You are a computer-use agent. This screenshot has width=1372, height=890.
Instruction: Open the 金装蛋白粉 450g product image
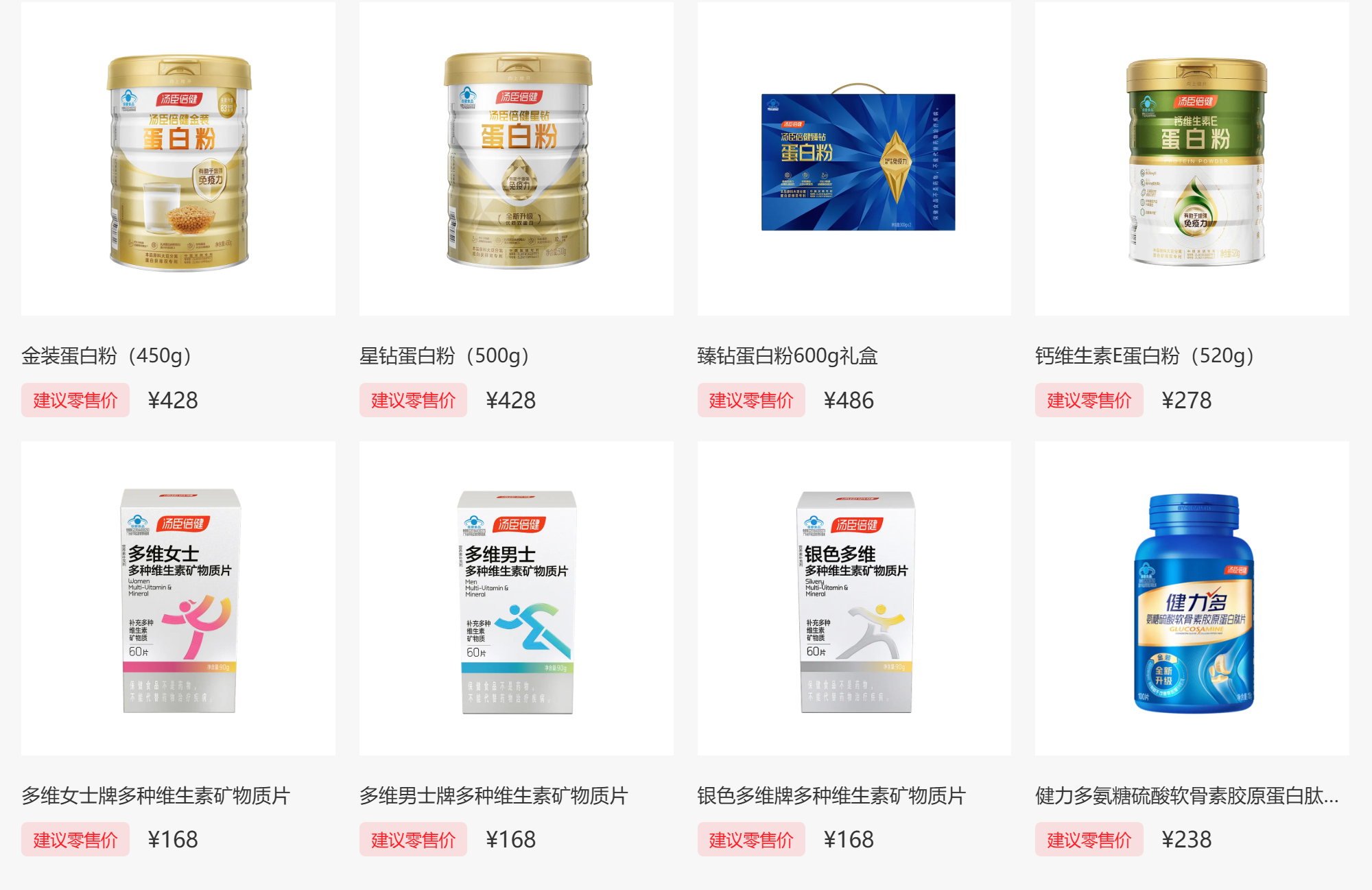click(x=178, y=159)
